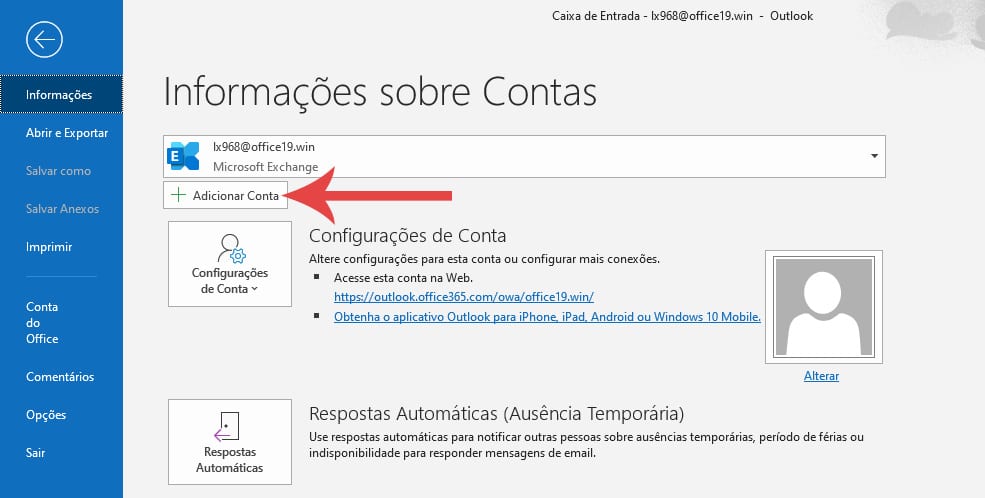Choose Sair to exit Outlook
Screen dimensions: 985x498
pyautogui.click(x=36, y=452)
